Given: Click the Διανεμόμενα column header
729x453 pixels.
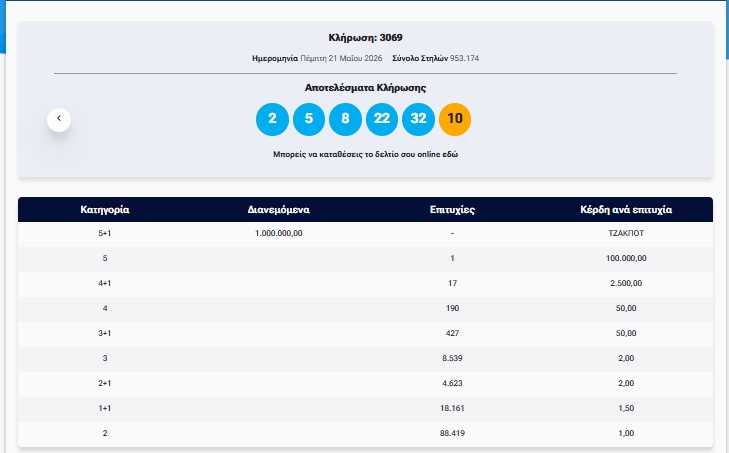Looking at the screenshot, I should 278,210.
